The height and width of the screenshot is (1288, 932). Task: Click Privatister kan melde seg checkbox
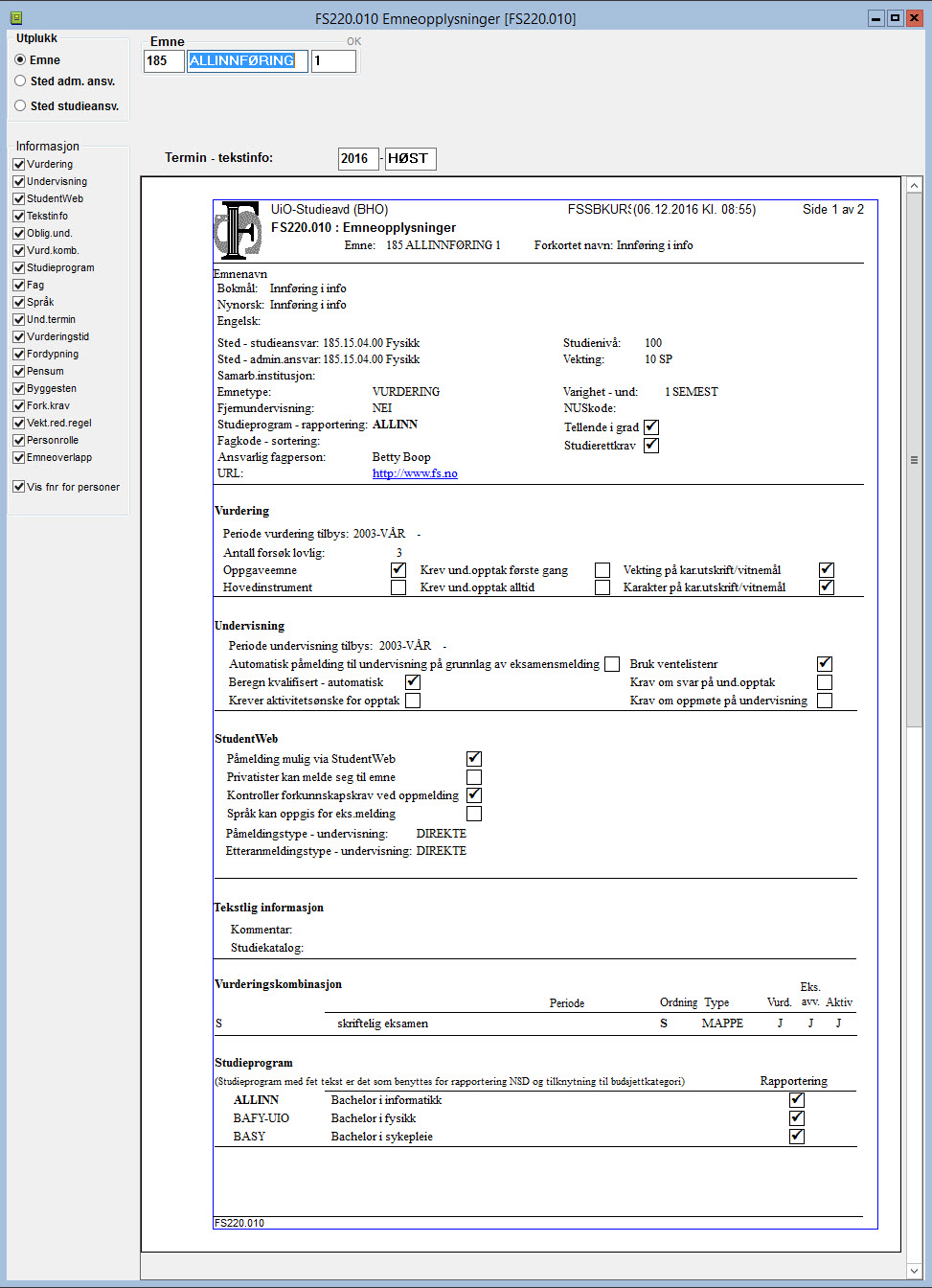pos(474,777)
